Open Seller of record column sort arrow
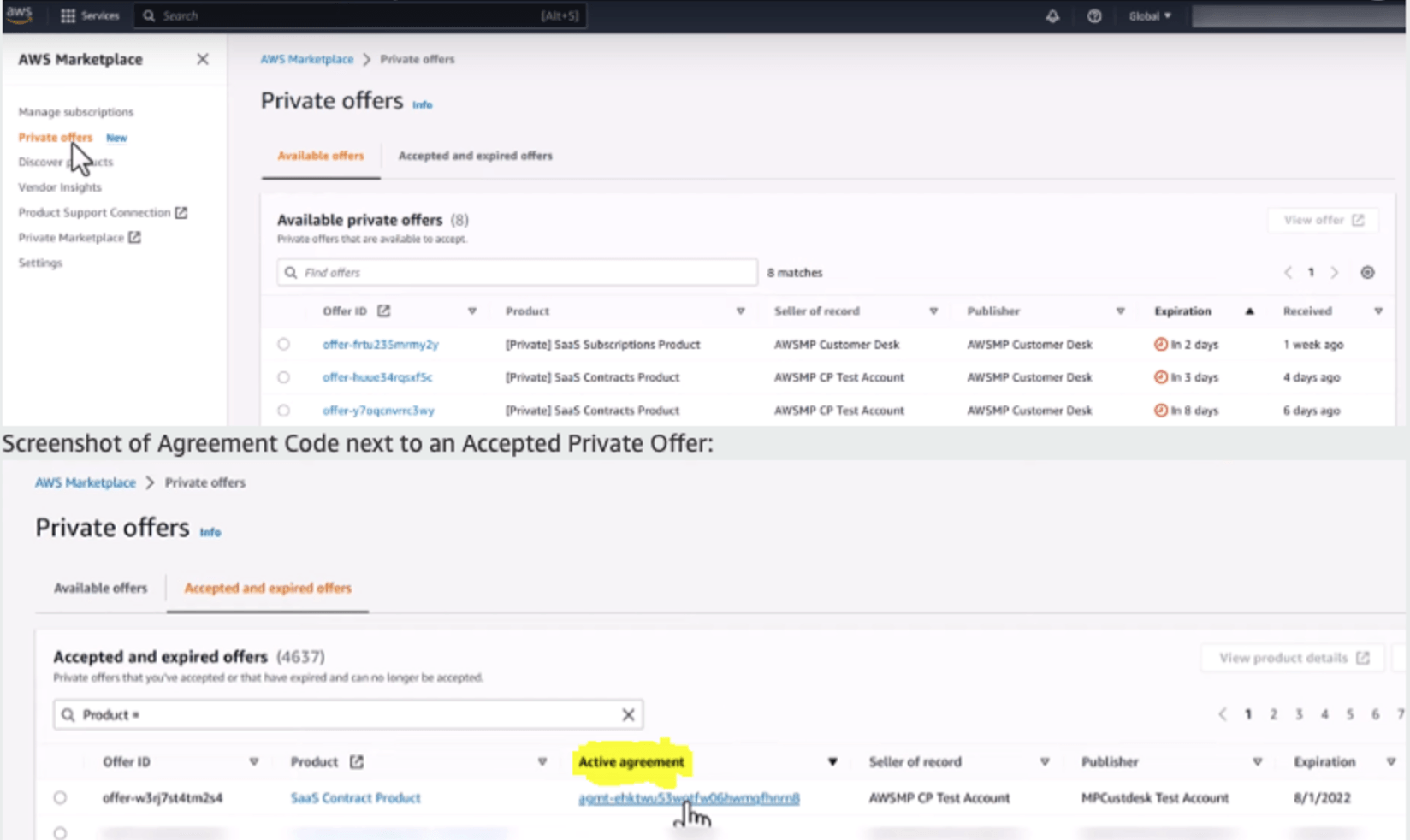This screenshot has height=840, width=1410. pos(933,311)
